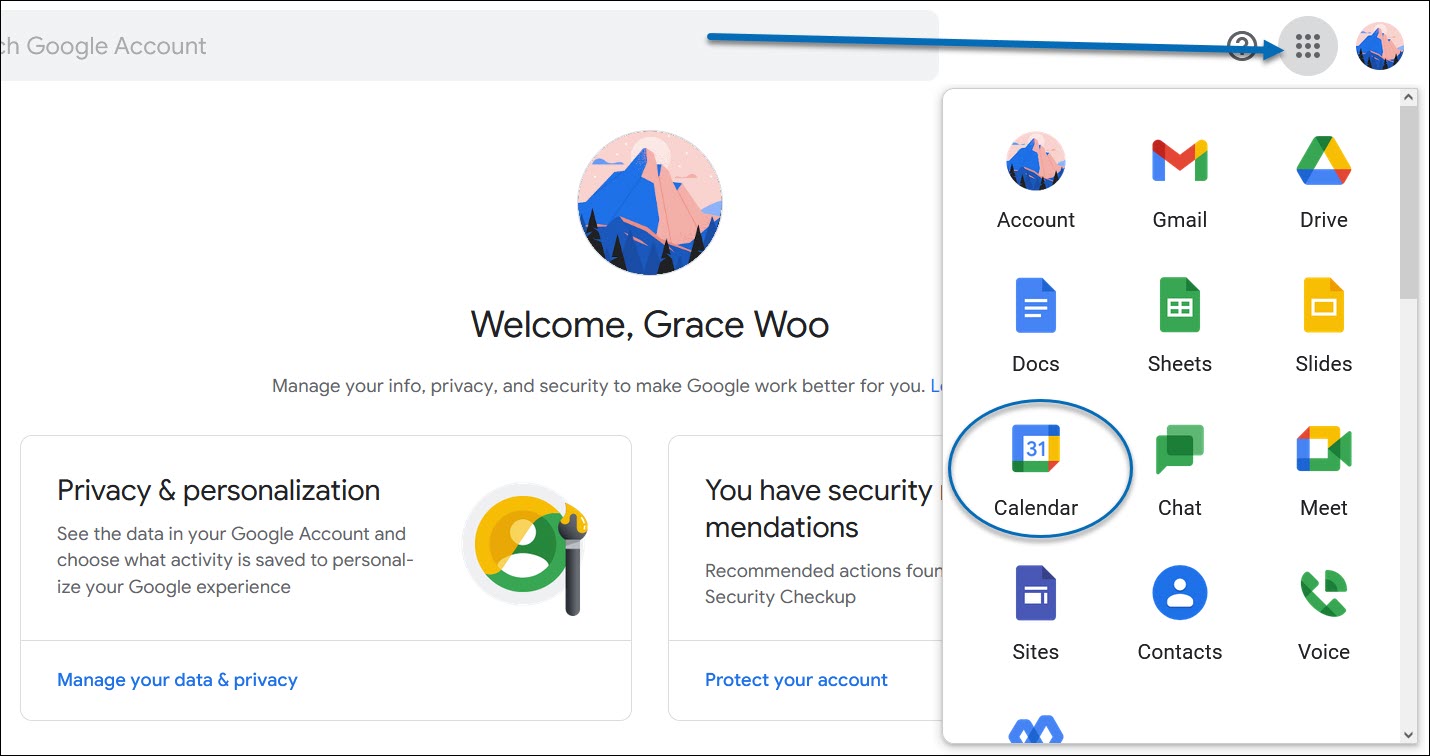
Task: Click Protect your account link
Action: click(x=796, y=680)
